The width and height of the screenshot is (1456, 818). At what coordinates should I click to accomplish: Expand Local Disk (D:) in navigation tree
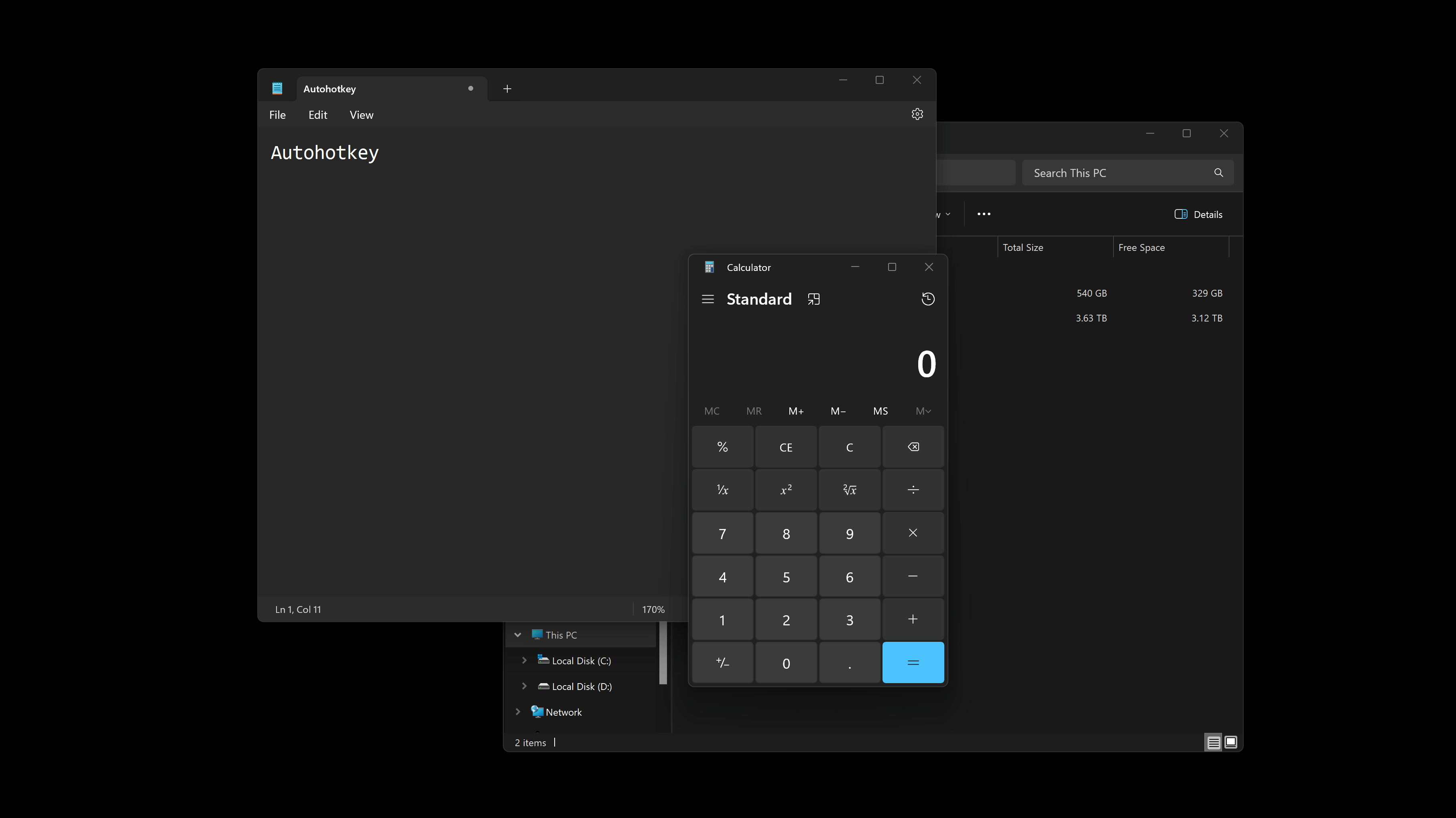[525, 686]
